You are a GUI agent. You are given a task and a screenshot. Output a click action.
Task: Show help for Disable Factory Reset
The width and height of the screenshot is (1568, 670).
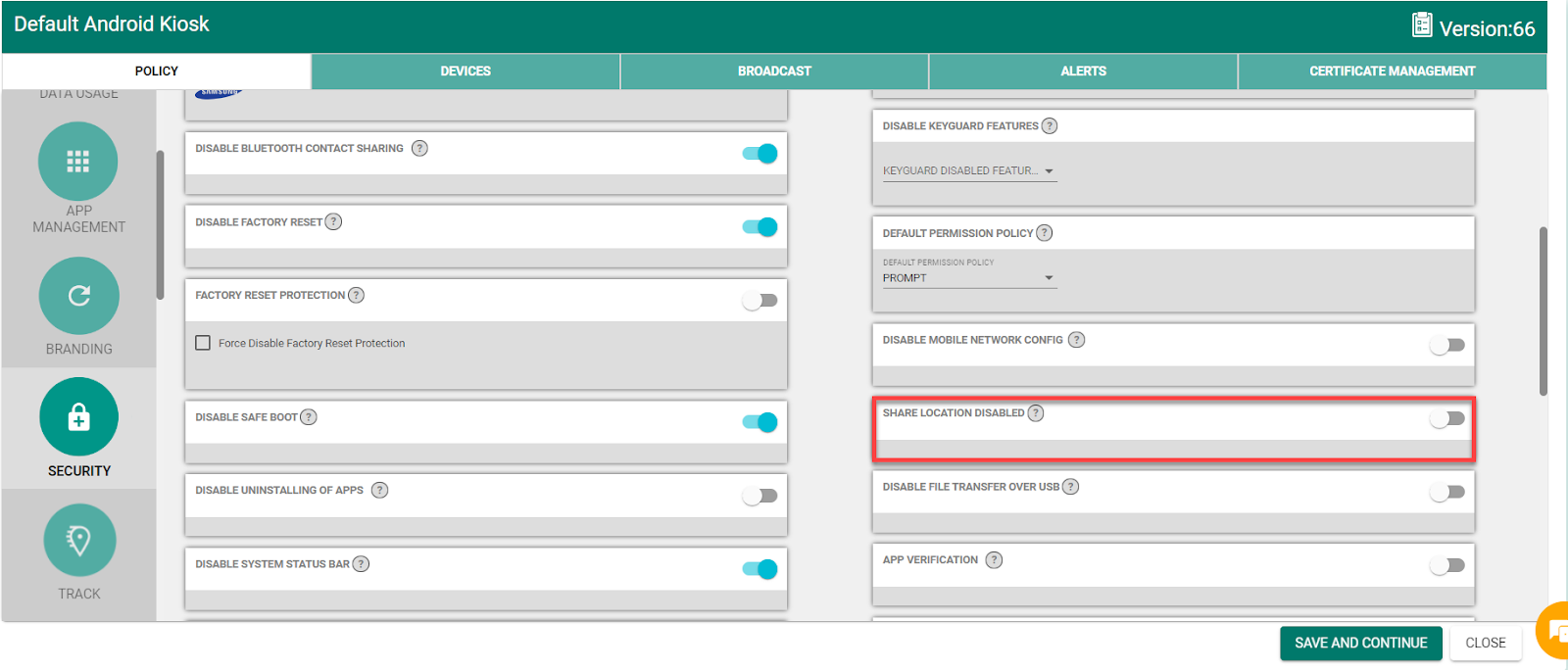[333, 221]
